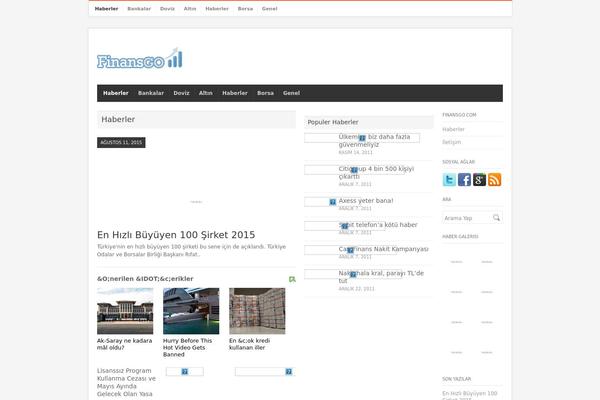Select Borsa in the dark navigation bar

[x=265, y=93]
